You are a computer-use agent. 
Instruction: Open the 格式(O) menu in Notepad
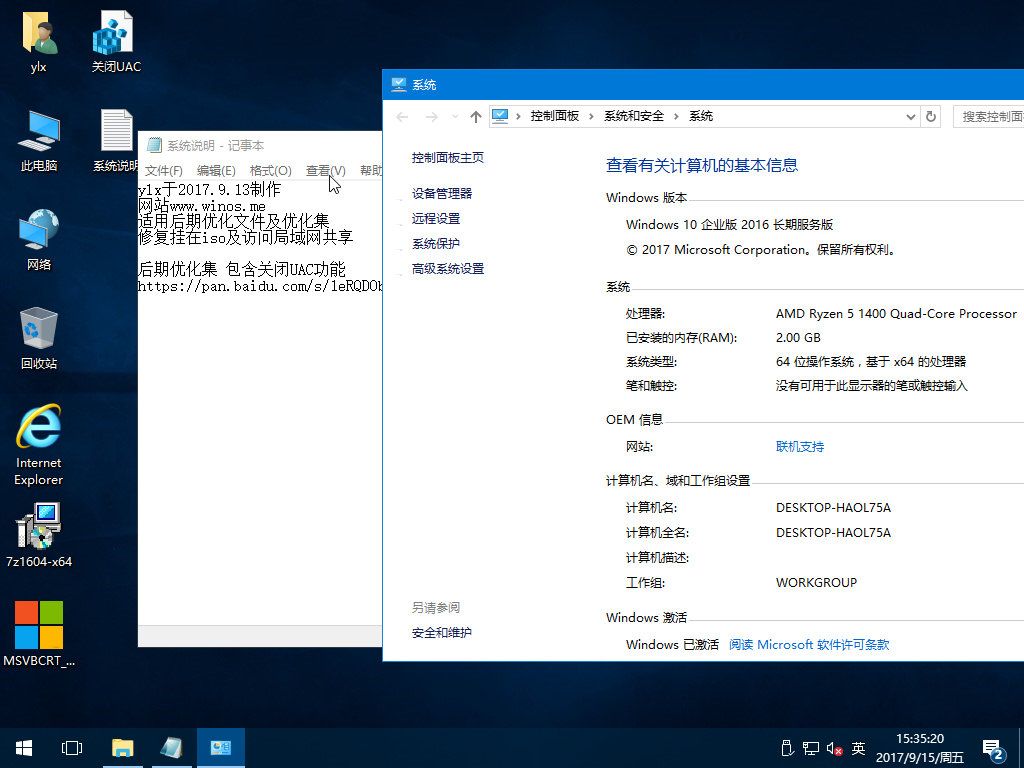(x=270, y=171)
